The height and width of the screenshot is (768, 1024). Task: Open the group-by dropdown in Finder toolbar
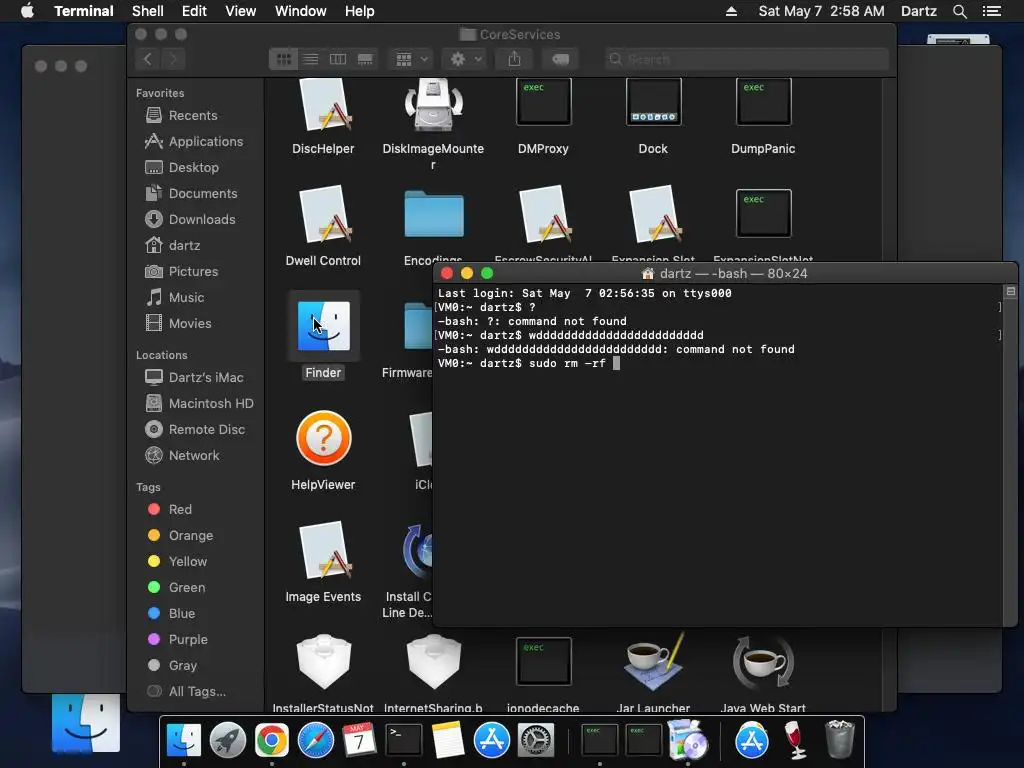(x=411, y=59)
